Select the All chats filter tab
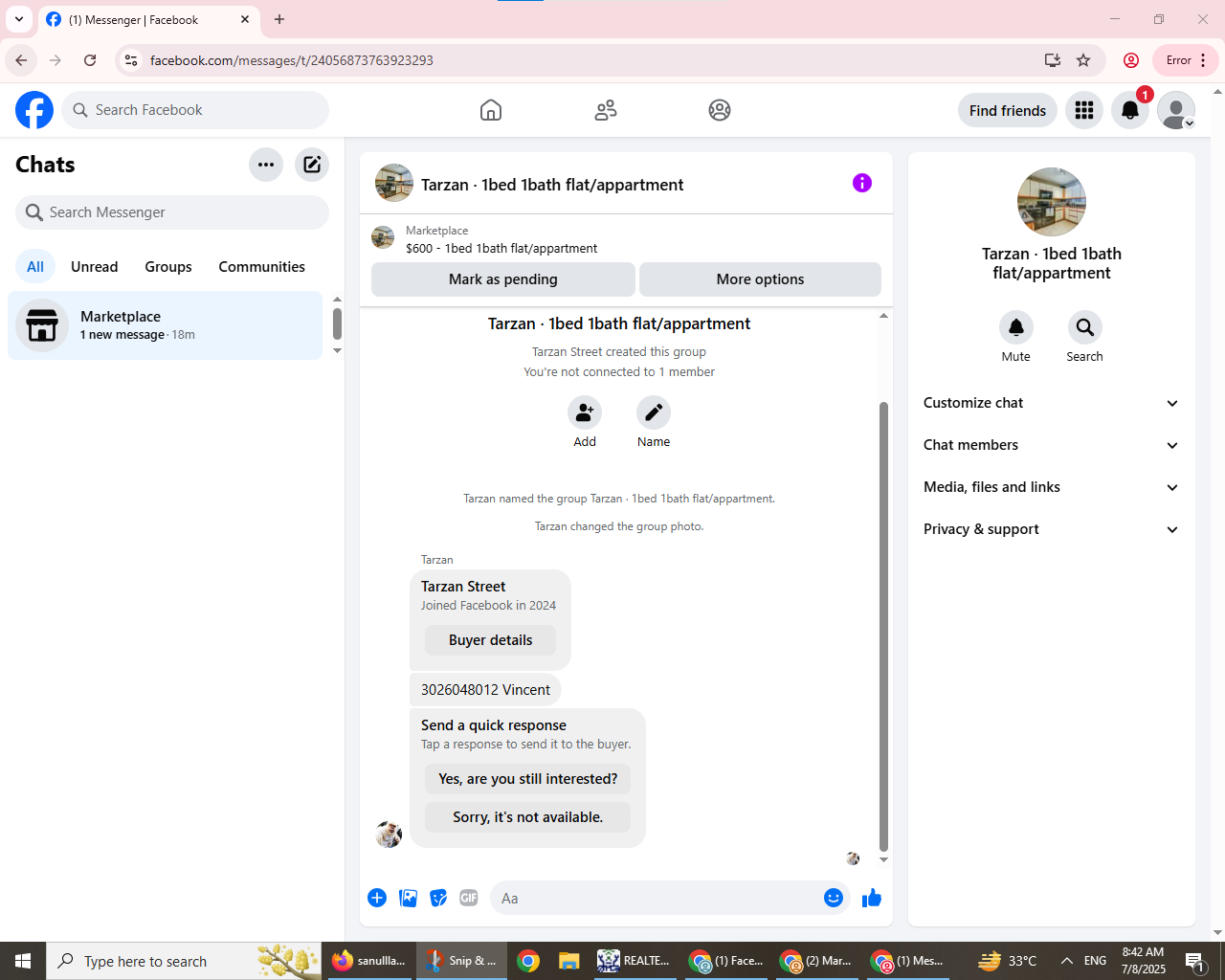The image size is (1225, 980). point(35,267)
